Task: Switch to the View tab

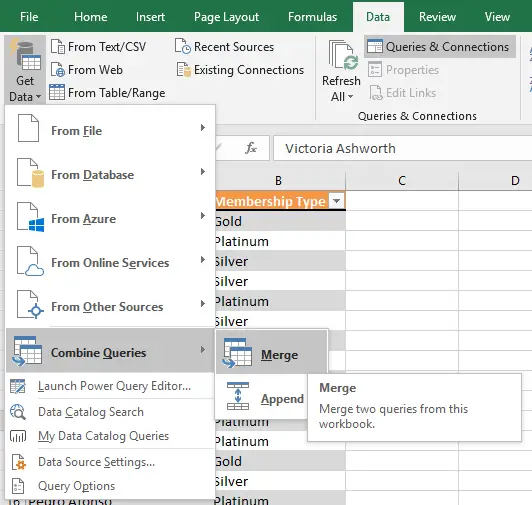Action: pos(497,17)
